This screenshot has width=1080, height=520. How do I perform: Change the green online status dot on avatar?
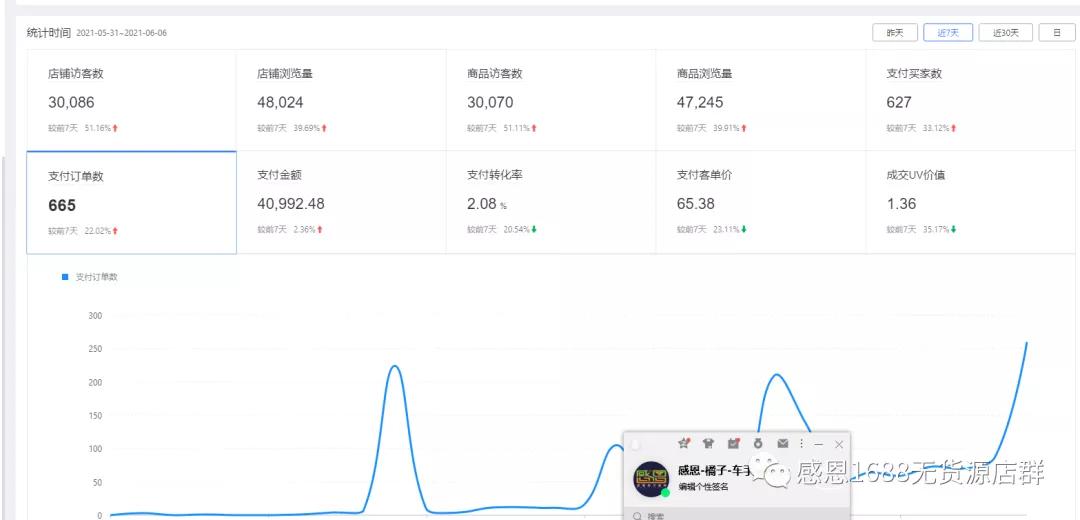tap(665, 492)
